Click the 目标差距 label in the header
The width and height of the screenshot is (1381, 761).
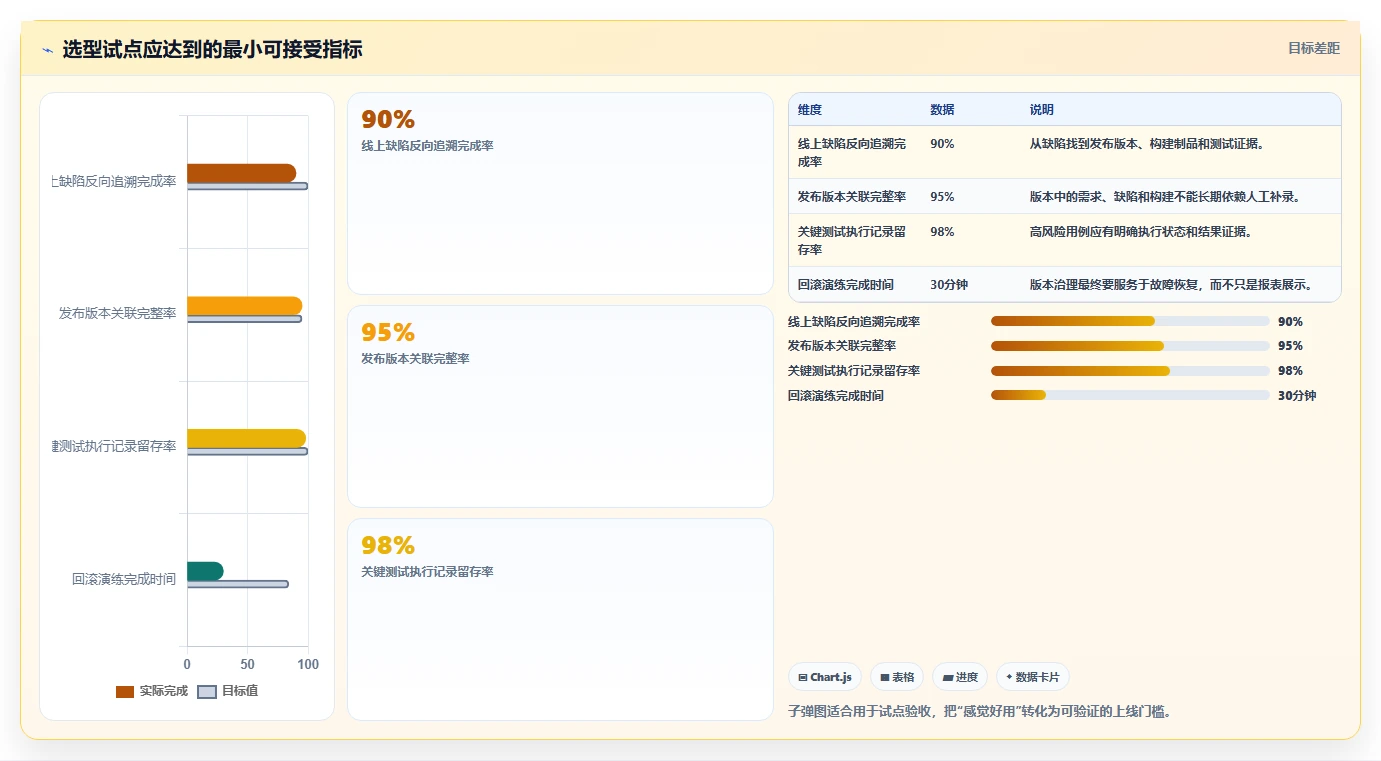pyautogui.click(x=1313, y=48)
